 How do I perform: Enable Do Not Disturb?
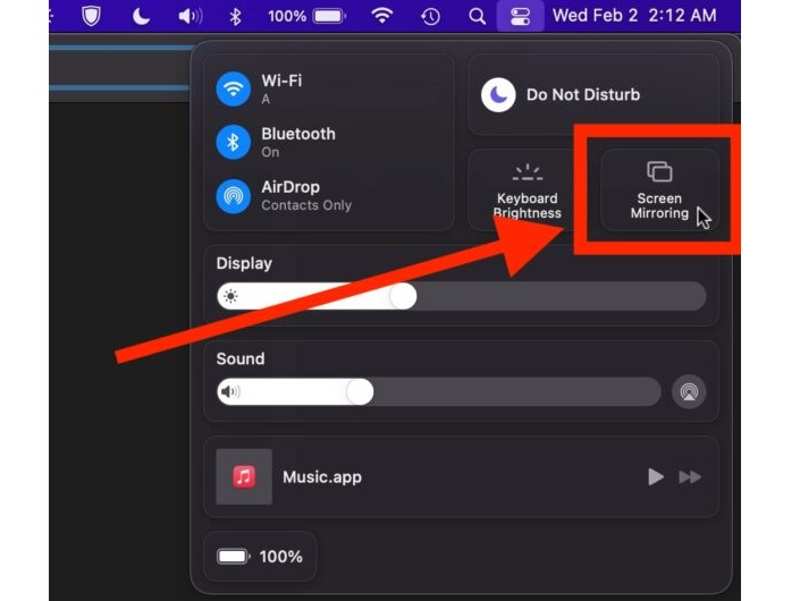[x=497, y=95]
